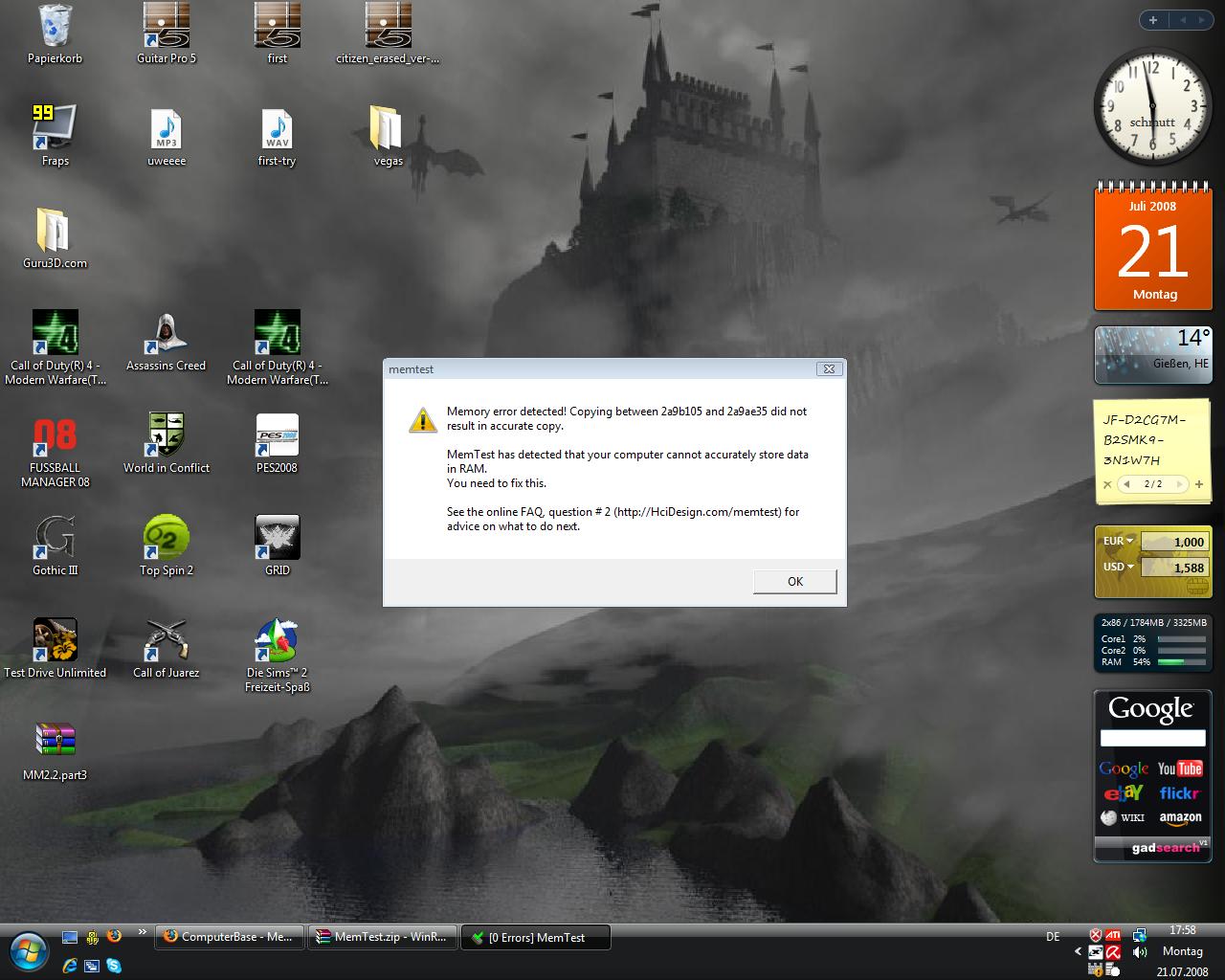Screen dimensions: 1225x980
Task: Open the Papierkorb recycle bin icon
Action: (x=55, y=34)
